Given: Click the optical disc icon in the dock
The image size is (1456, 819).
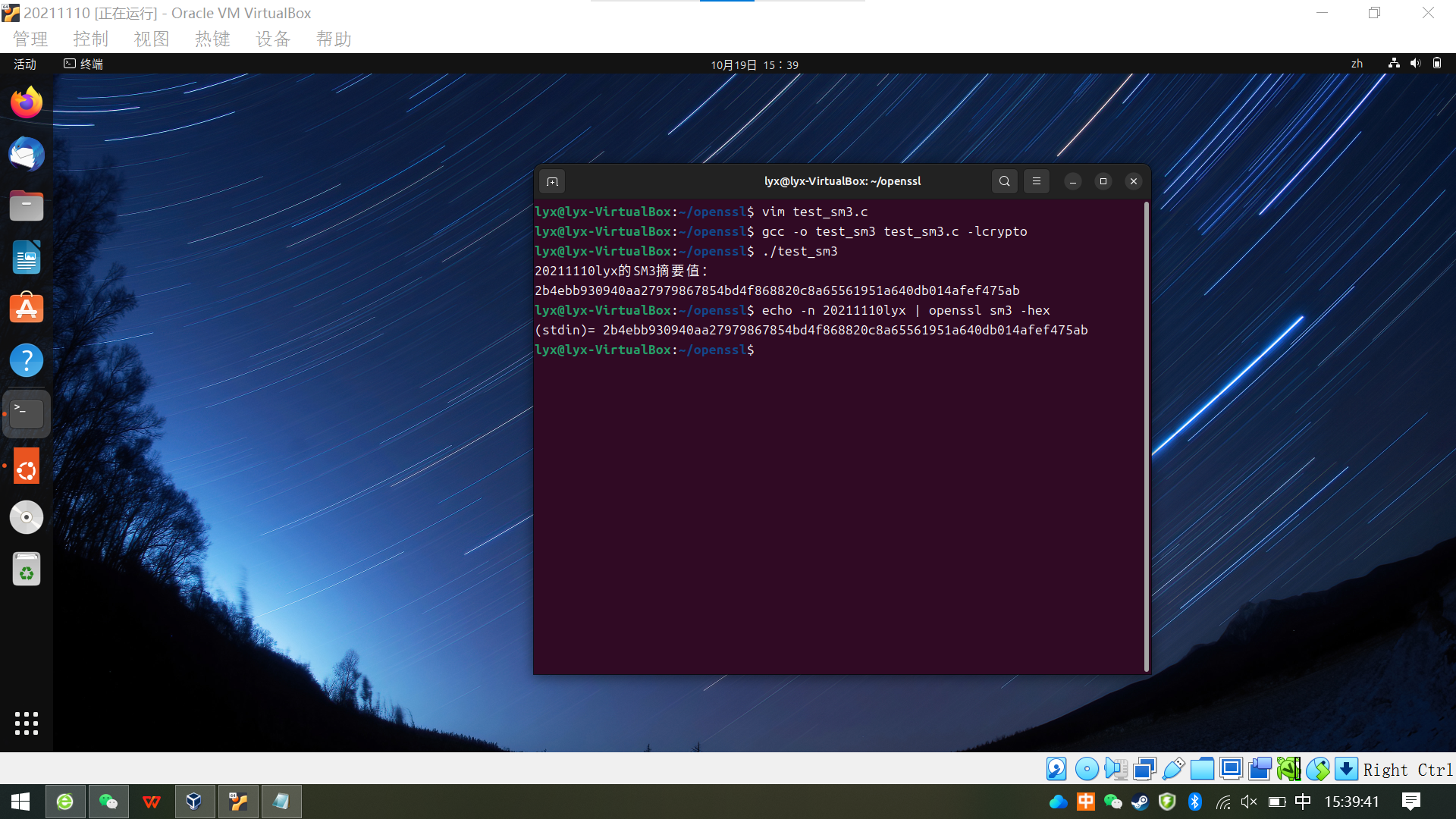Looking at the screenshot, I should pyautogui.click(x=27, y=517).
